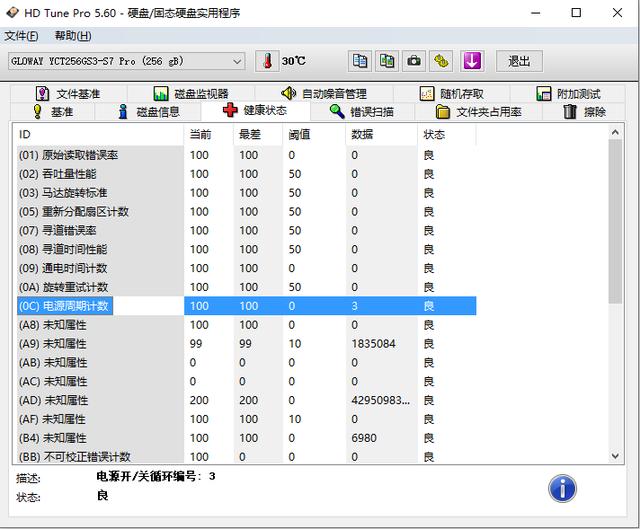The image size is (640, 529).
Task: Select row (A8) 未知属性
Action: pos(247,325)
